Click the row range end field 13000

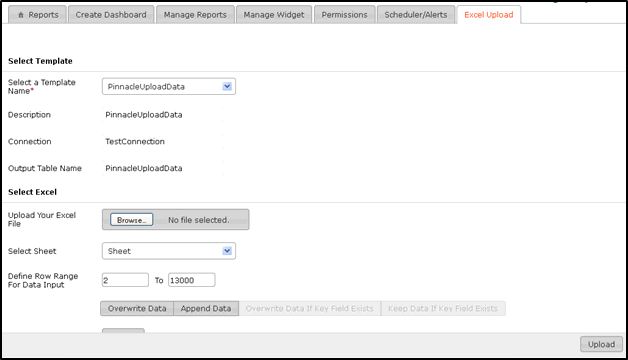point(191,280)
